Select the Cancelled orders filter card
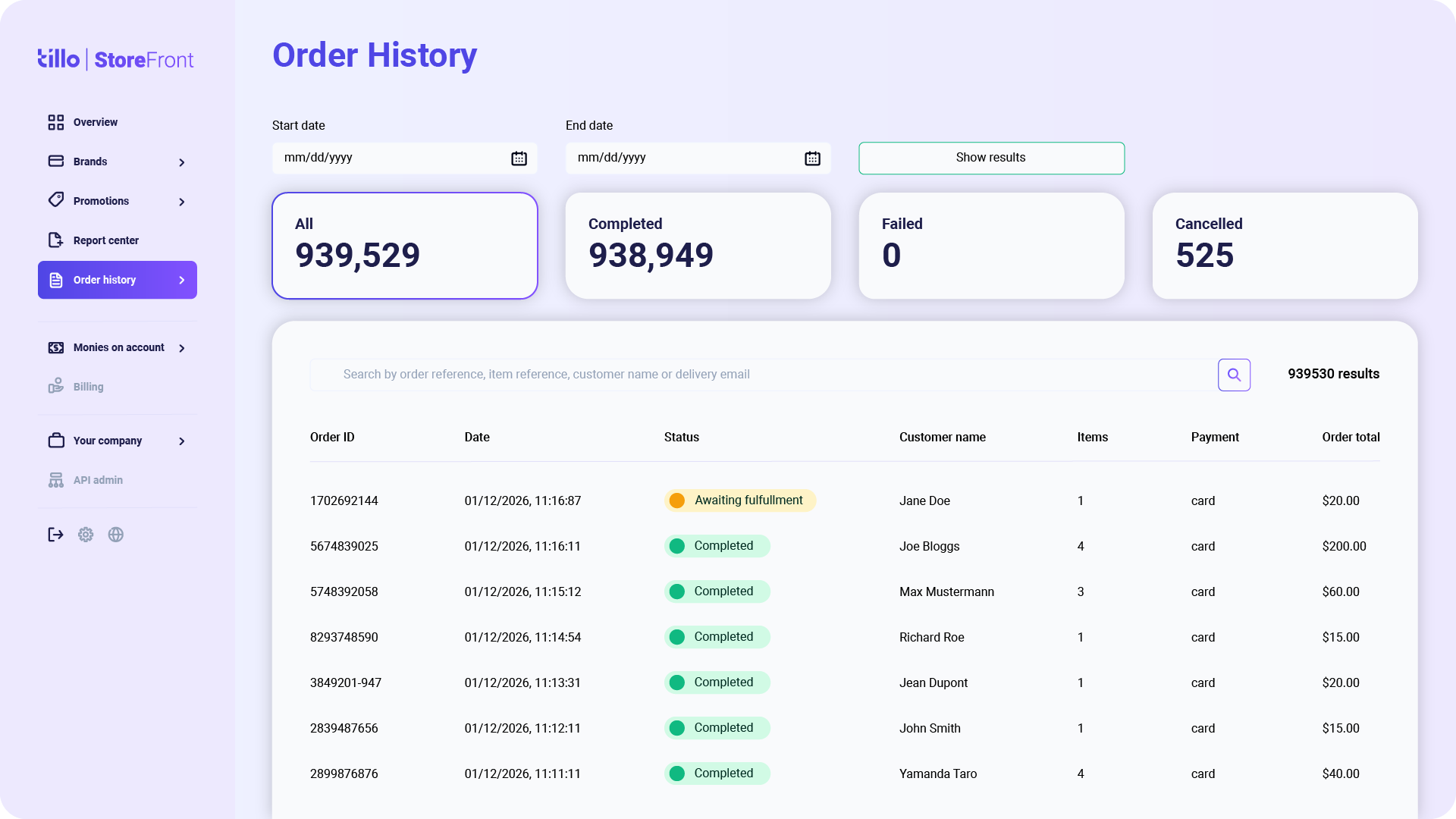Image resolution: width=1456 pixels, height=819 pixels. click(1285, 246)
